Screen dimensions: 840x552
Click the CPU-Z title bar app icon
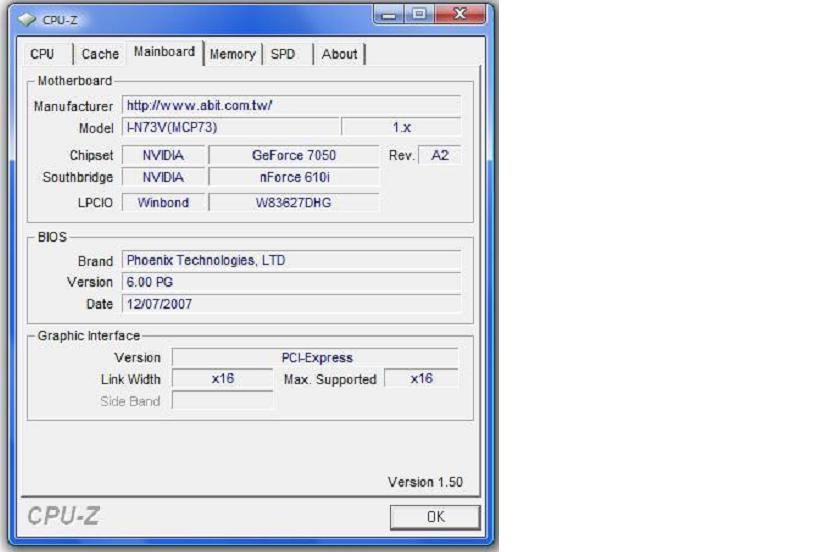(27, 20)
